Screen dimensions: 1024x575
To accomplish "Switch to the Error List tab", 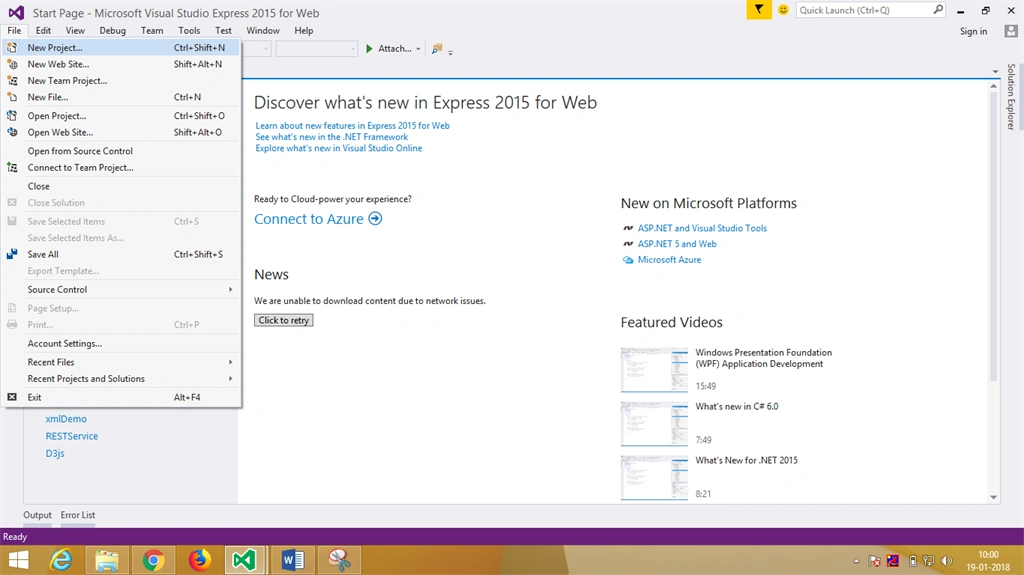I will pyautogui.click(x=78, y=515).
